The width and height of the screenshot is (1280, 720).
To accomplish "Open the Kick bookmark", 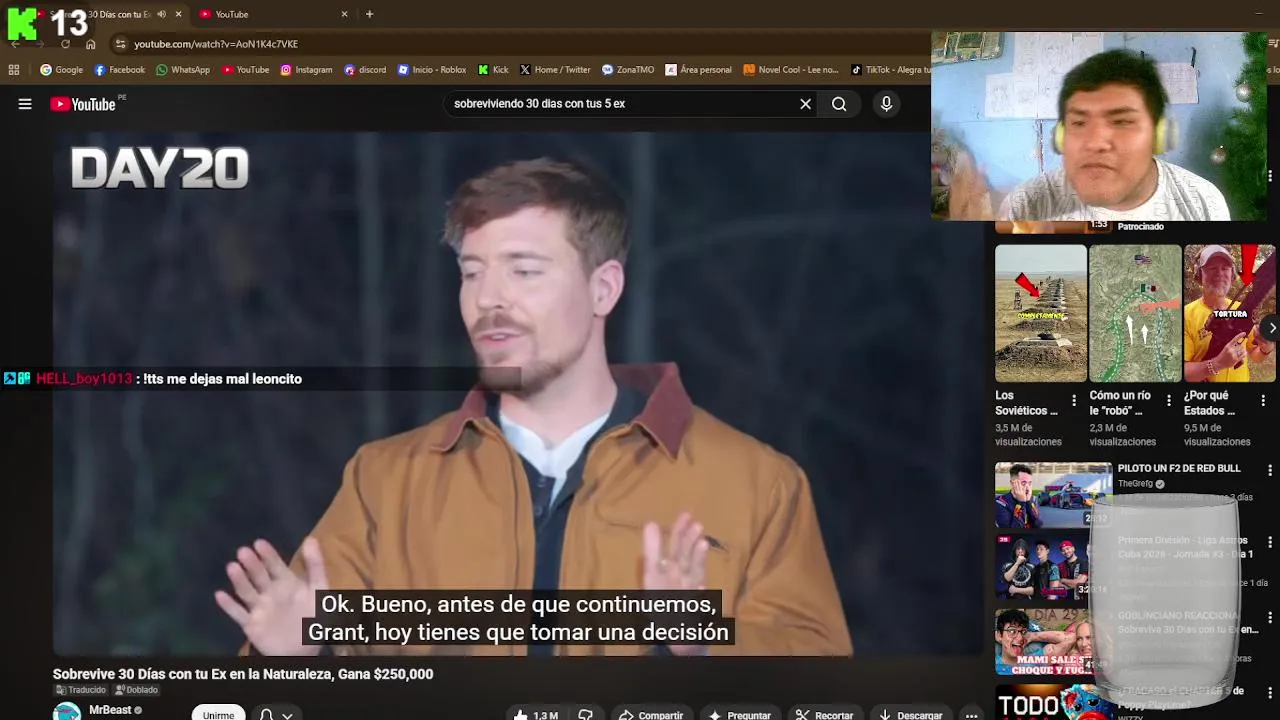I will tap(493, 70).
